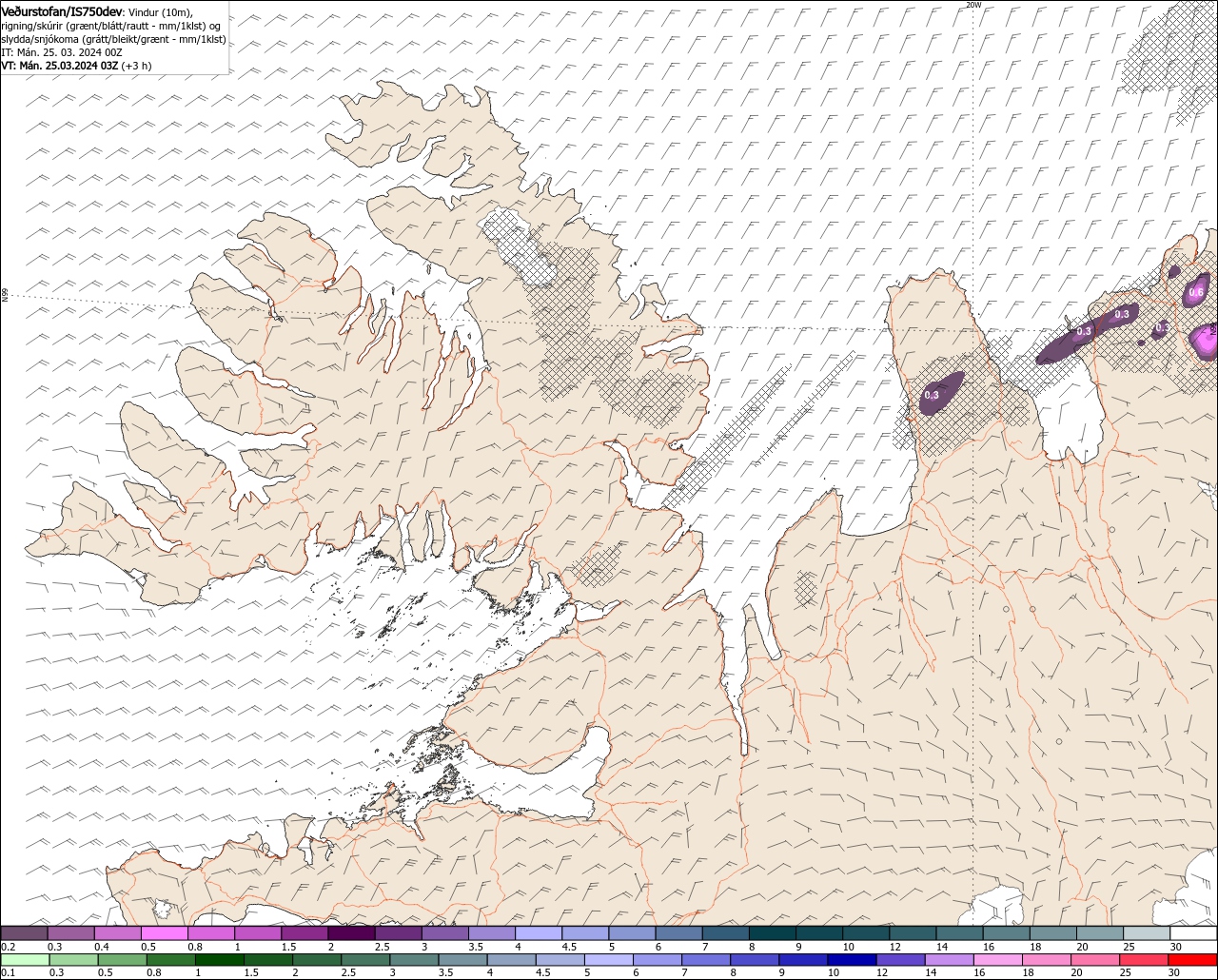This screenshot has width=1218, height=980.
Task: Pick the lavender snow swatch starting at 4
Action: (x=539, y=933)
